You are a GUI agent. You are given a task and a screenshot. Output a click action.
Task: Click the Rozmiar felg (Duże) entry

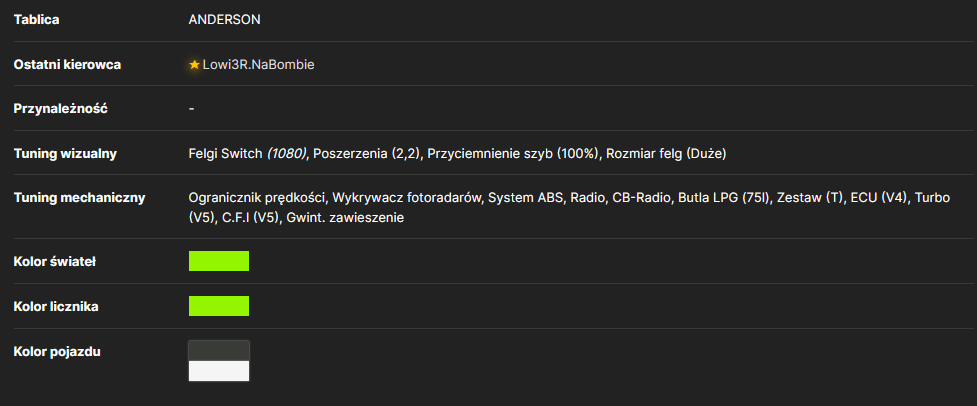664,154
